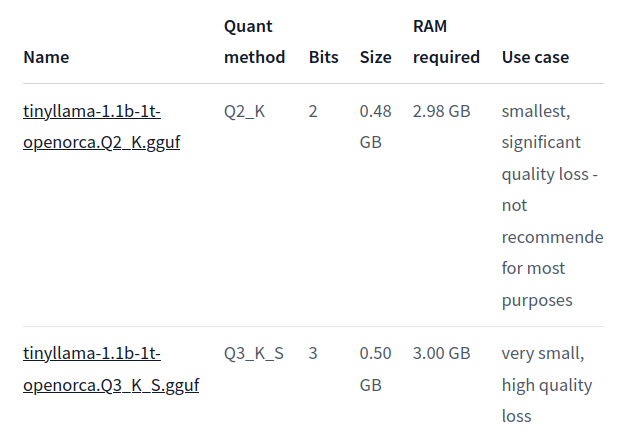The width and height of the screenshot is (624, 439).
Task: Select the 0.50 GB size cell
Action: [375, 369]
